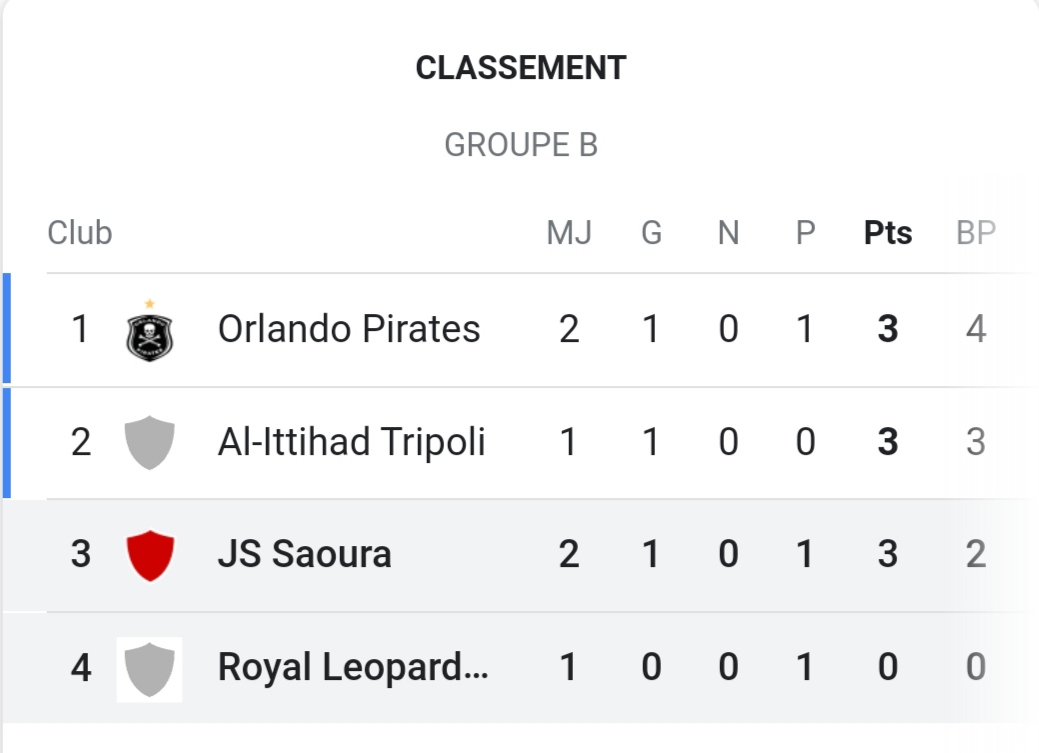Click the truncated Royal Leopard… name

[353, 667]
